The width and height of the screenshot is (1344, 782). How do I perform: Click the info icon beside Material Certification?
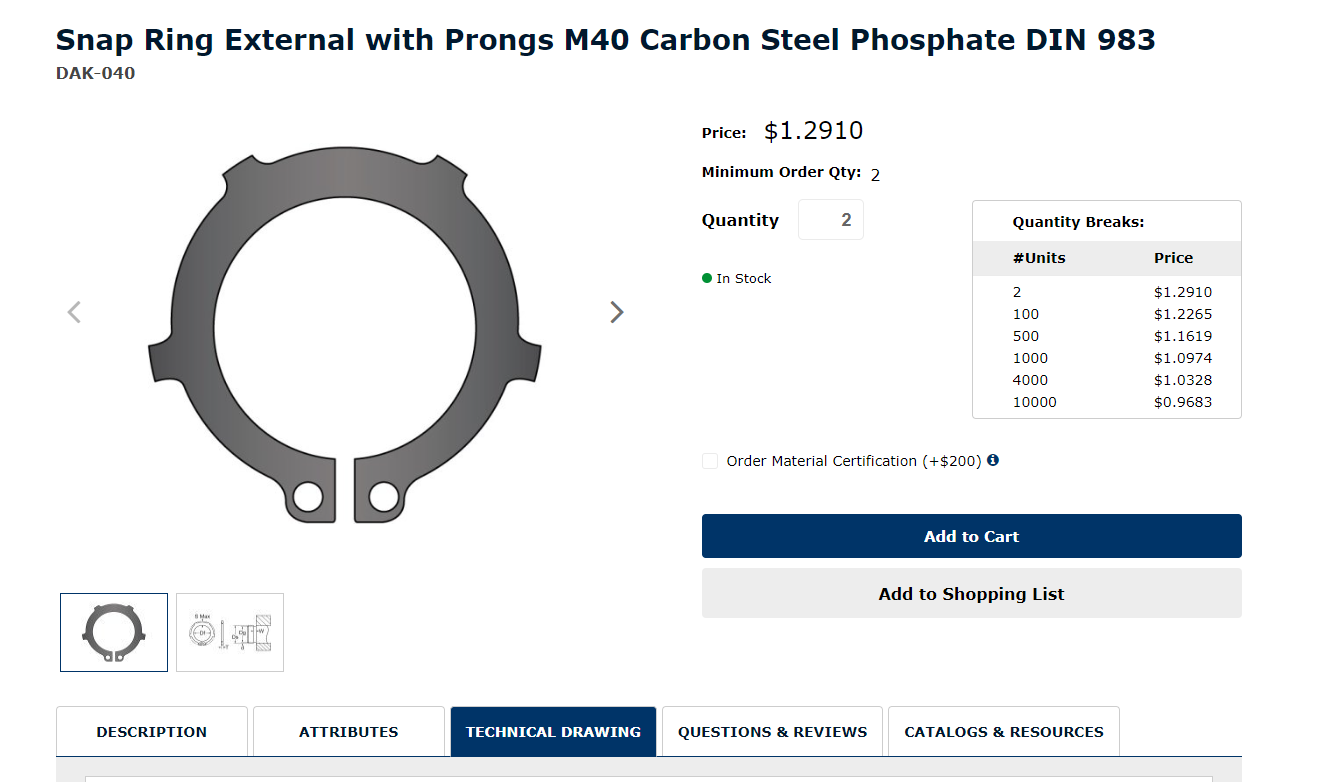tap(993, 460)
